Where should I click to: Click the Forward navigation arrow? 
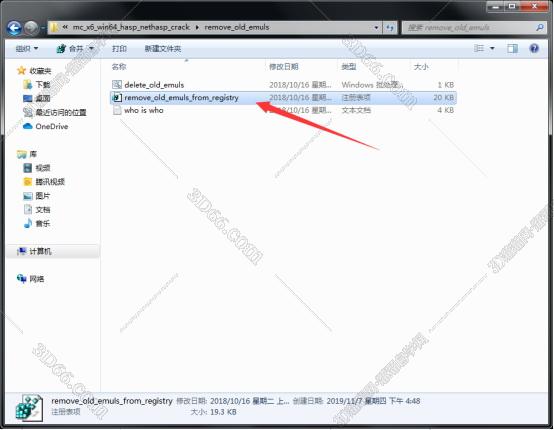click(31, 28)
